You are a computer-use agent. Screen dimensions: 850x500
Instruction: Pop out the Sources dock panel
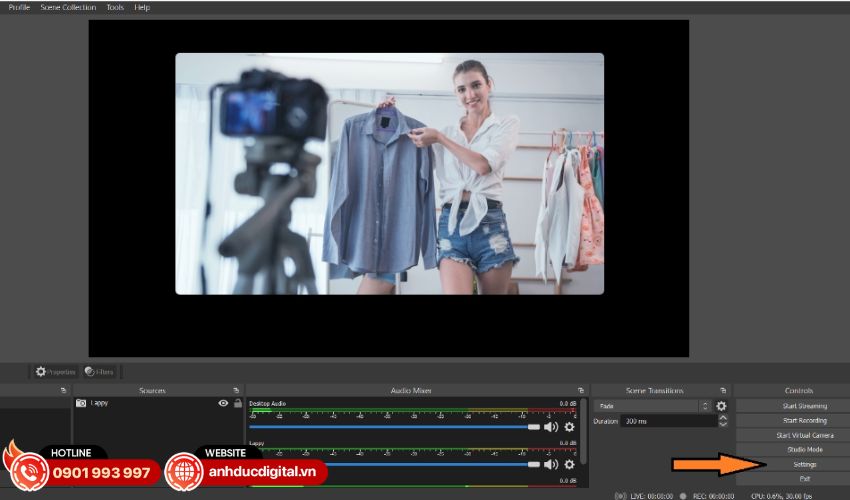click(x=236, y=390)
